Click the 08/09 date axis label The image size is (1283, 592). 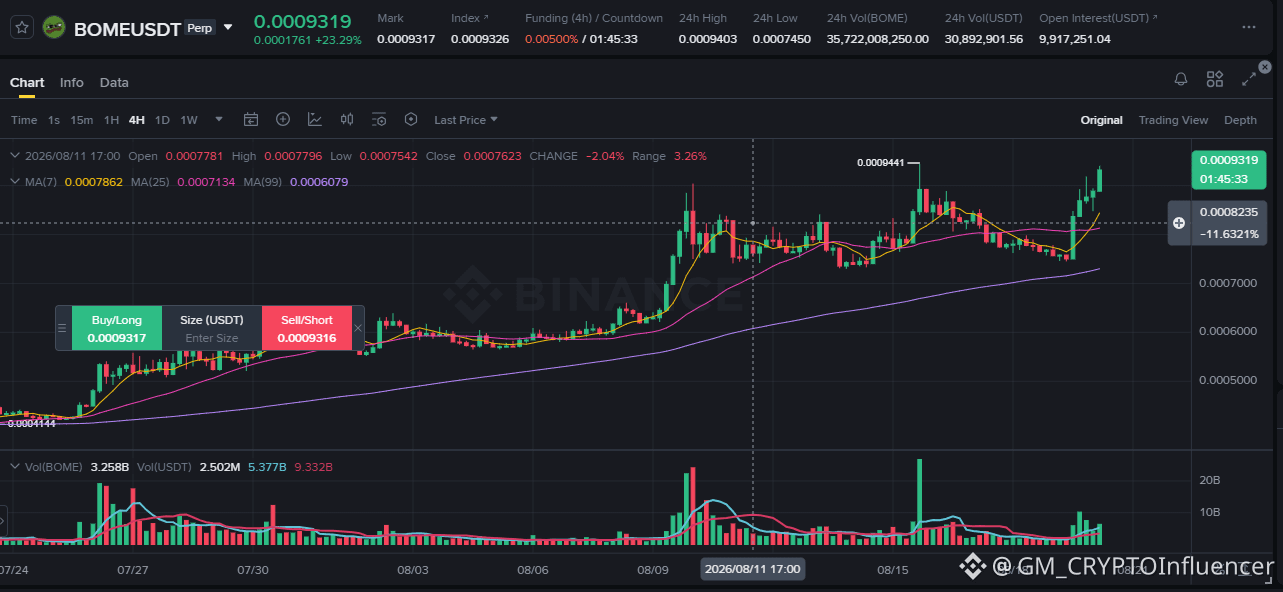[x=652, y=570]
